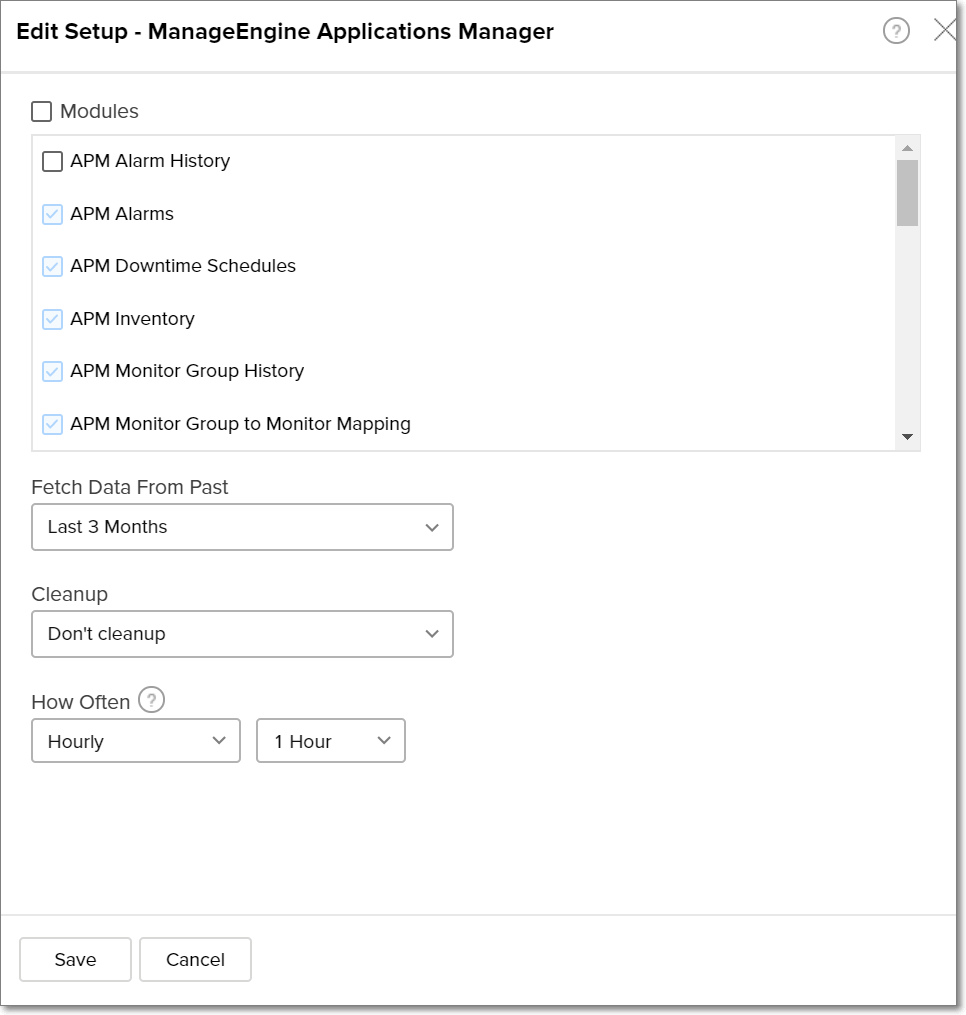
Task: Click the modules list scrollbar thumb
Action: (x=907, y=193)
